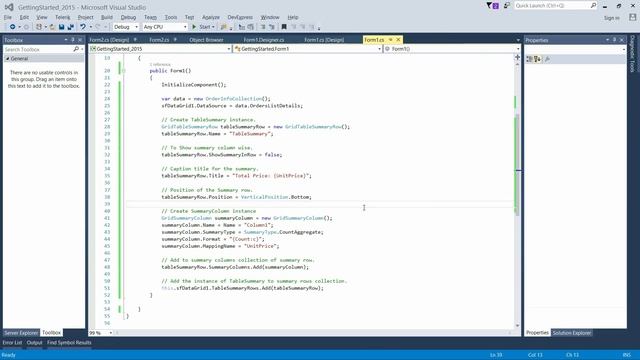The width and height of the screenshot is (640, 360).
Task: Click the icon left of the bookmark flag
Action: click(x=271, y=27)
